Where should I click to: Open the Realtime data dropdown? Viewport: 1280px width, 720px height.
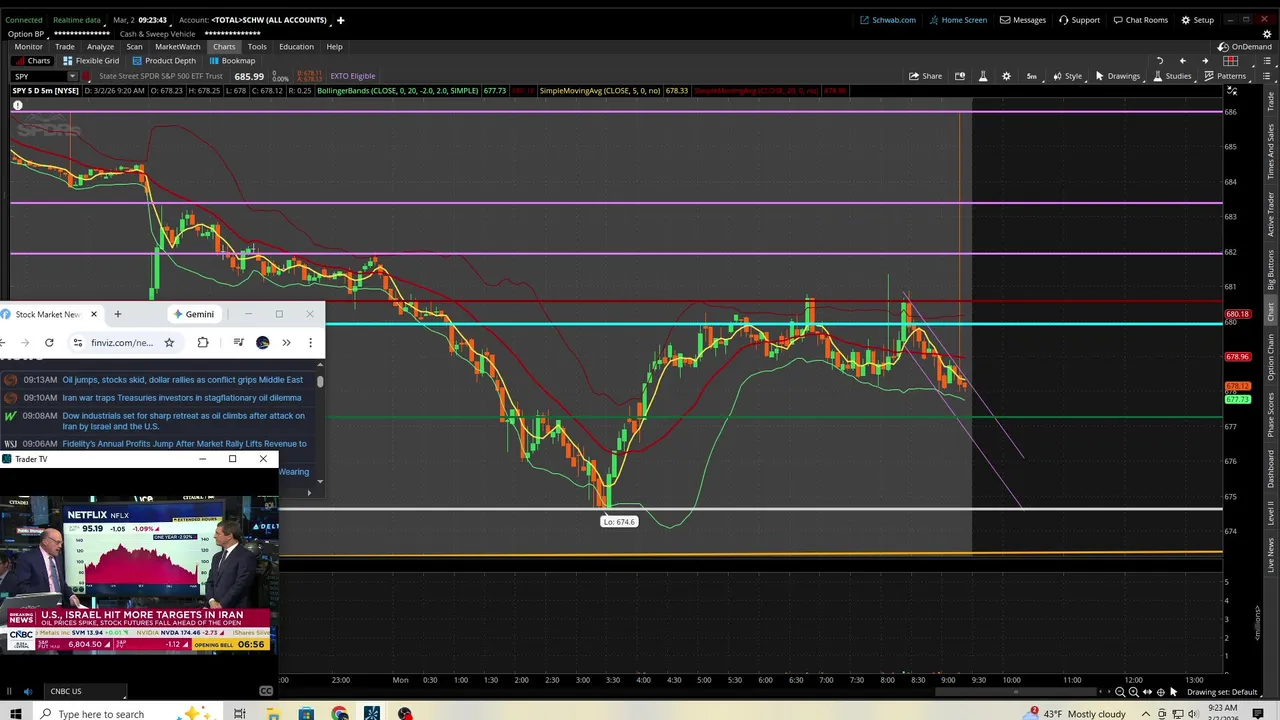(x=77, y=20)
